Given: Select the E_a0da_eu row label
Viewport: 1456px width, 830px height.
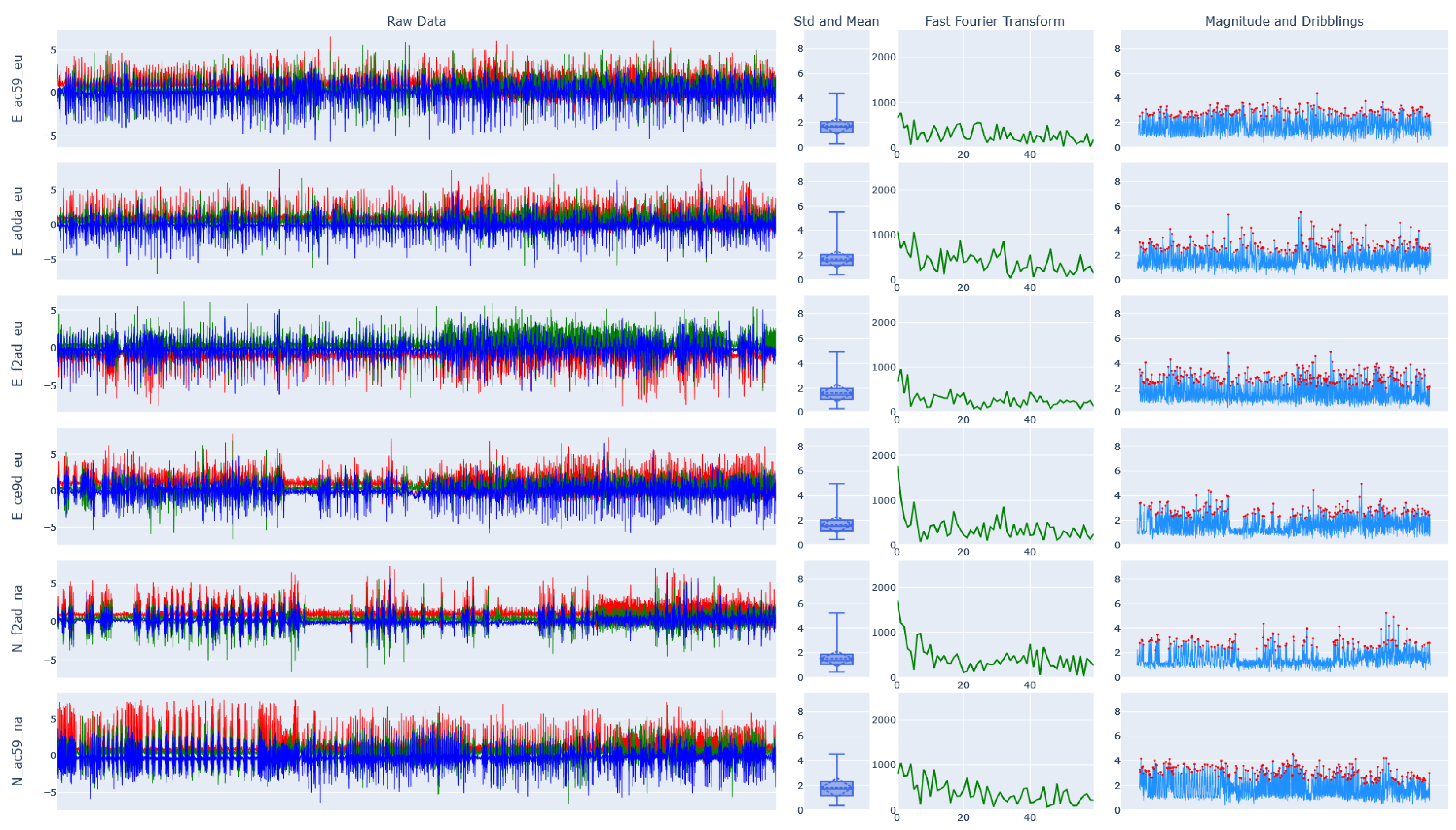Looking at the screenshot, I should 18,221.
